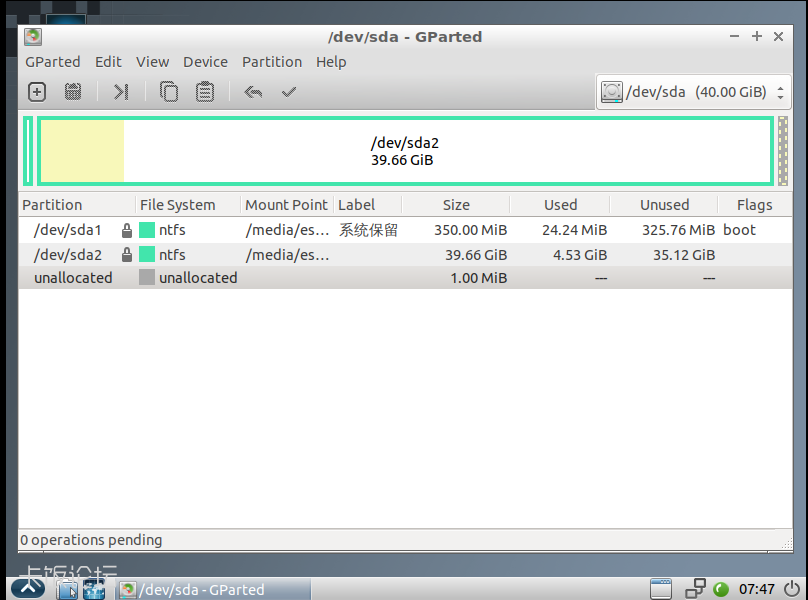Sort by the Size column header
Image resolution: width=808 pixels, height=600 pixels.
[x=456, y=205]
